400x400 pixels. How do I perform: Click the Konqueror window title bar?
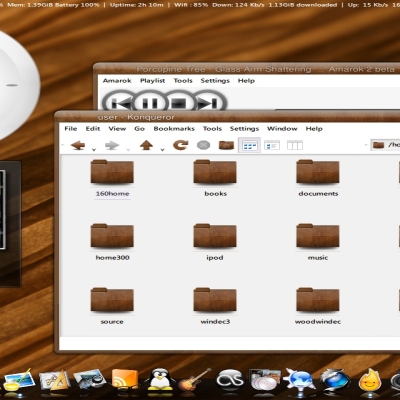[227, 117]
